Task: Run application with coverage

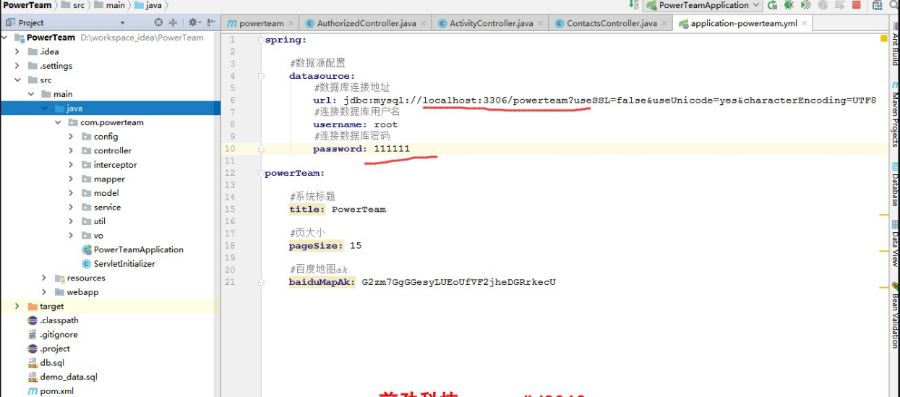Action: 806,5
